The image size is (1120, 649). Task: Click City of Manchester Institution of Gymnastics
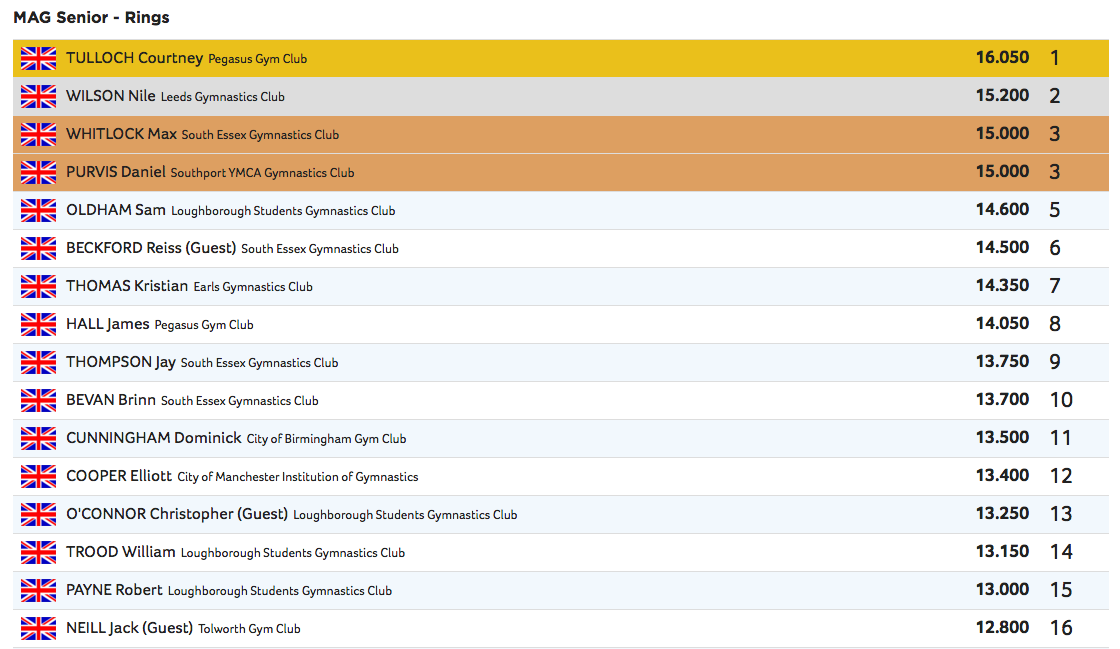point(297,477)
